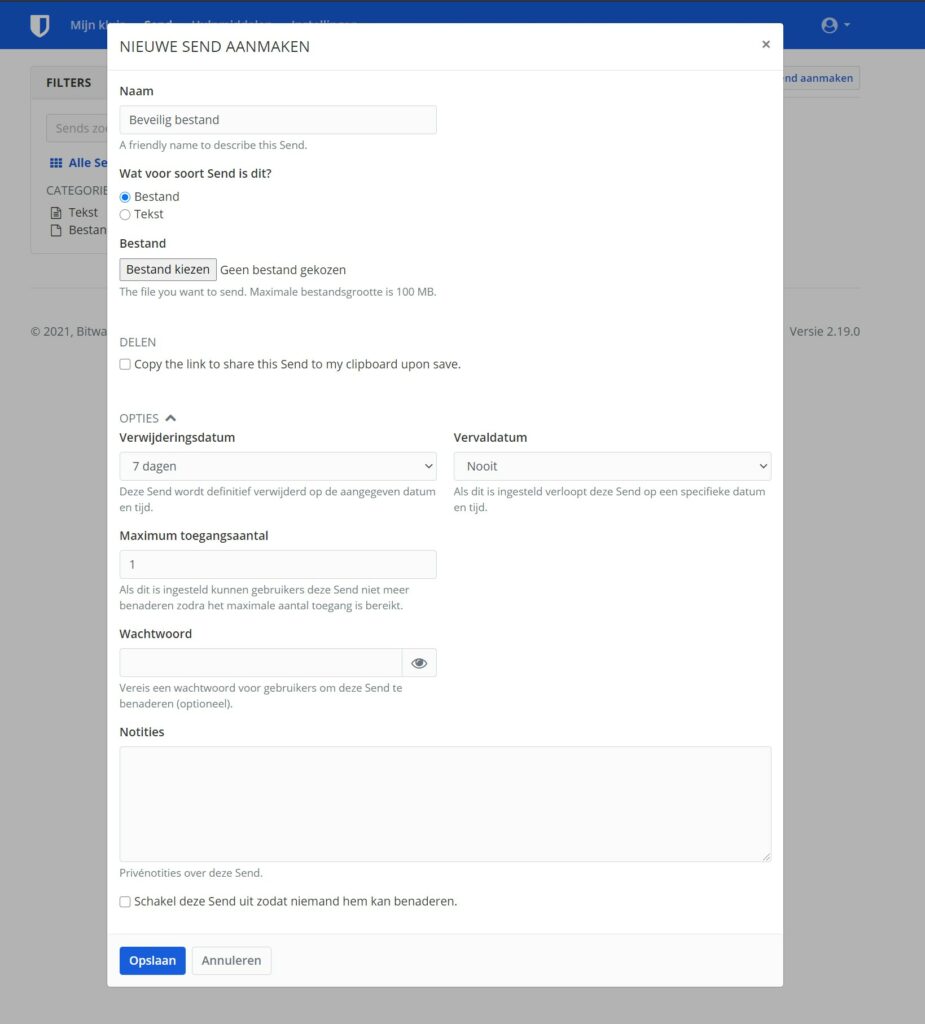Click the Alle Sends grid icon
This screenshot has width=925, height=1024.
pos(56,163)
